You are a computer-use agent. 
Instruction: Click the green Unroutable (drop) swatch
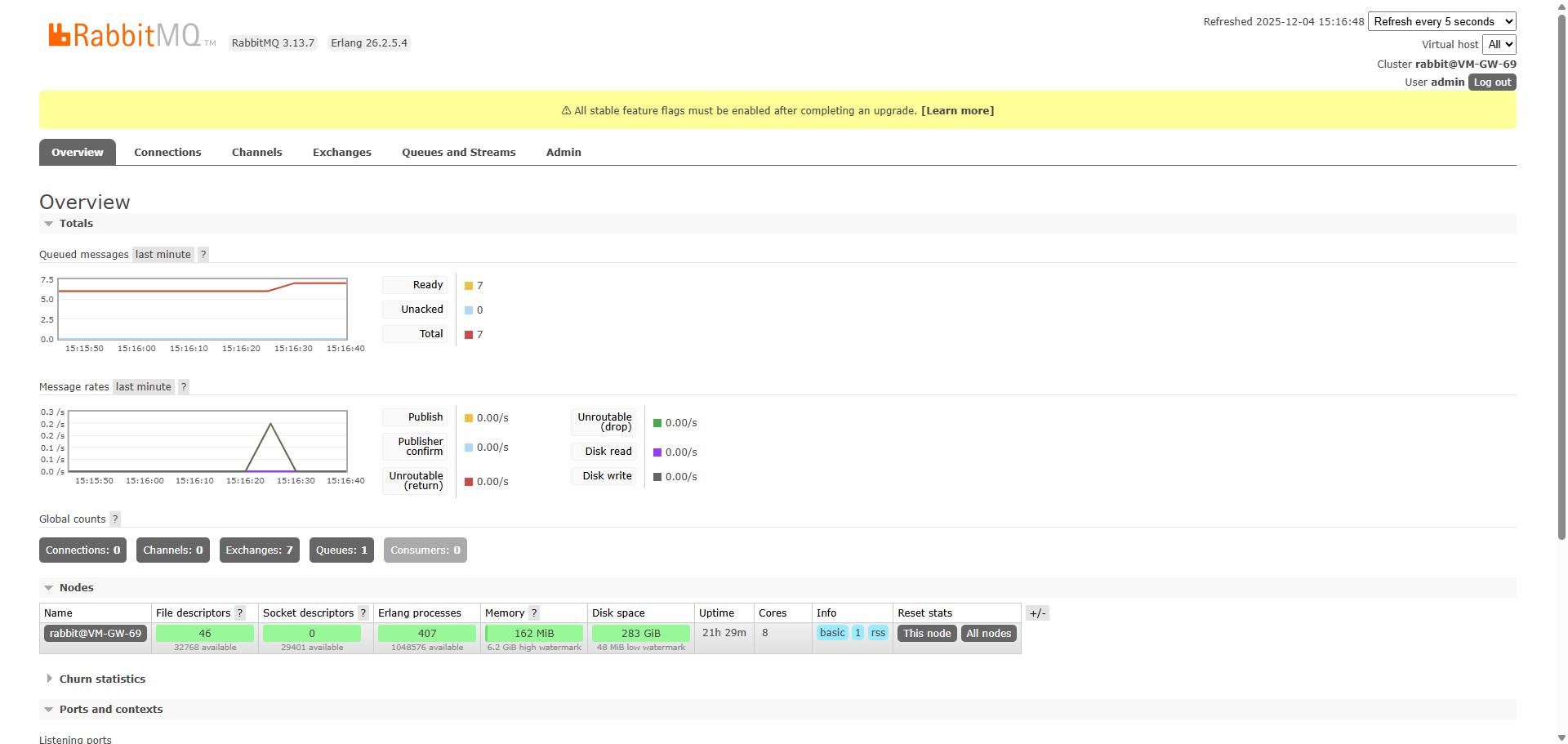657,423
